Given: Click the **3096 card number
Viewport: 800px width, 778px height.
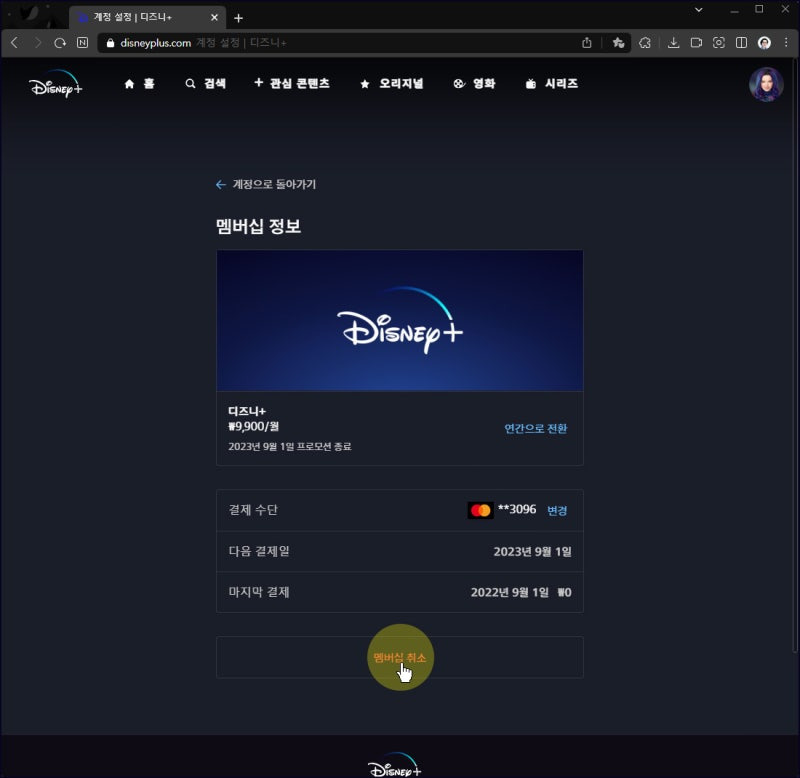Looking at the screenshot, I should [517, 509].
